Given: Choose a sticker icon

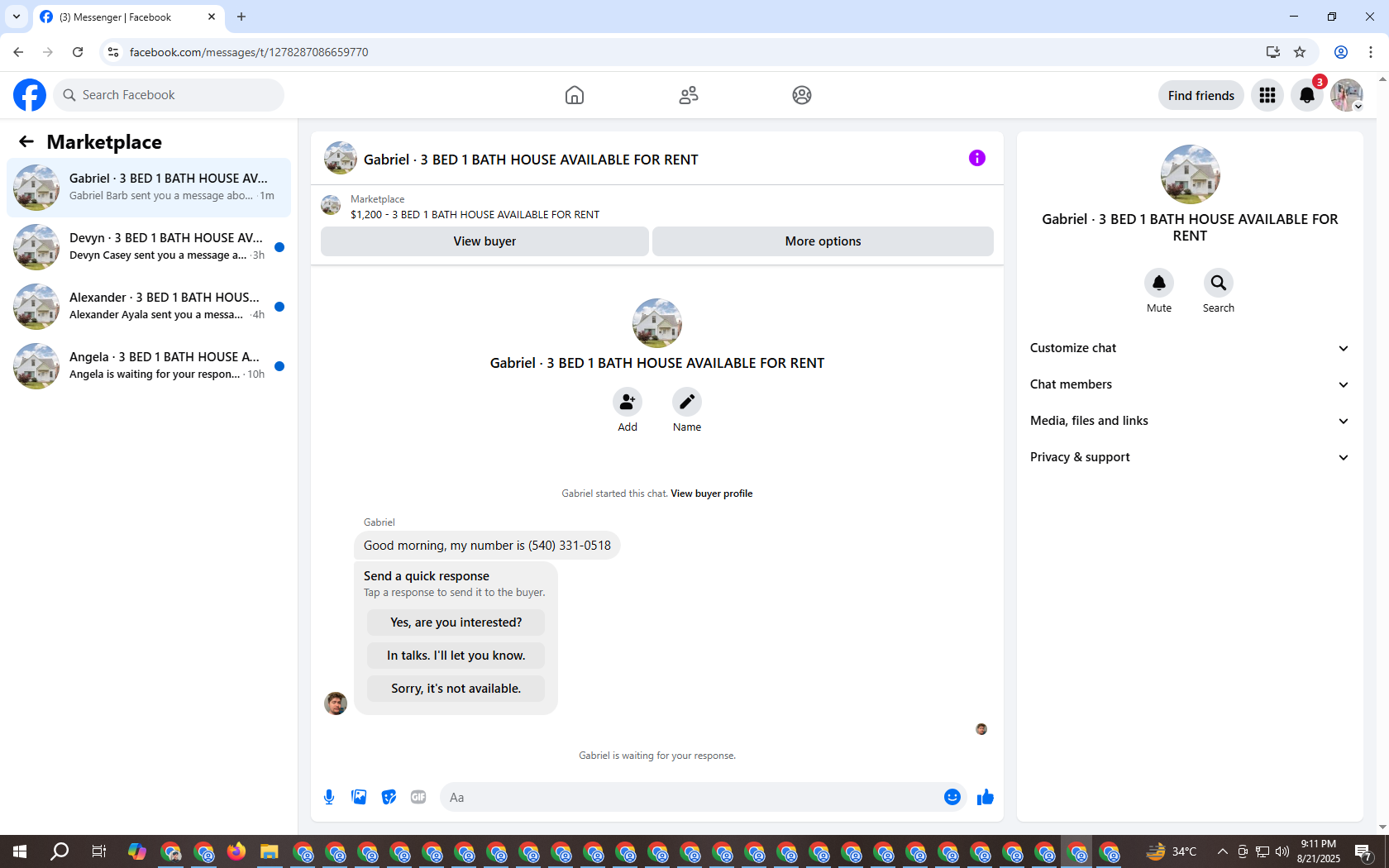Looking at the screenshot, I should pos(389,797).
